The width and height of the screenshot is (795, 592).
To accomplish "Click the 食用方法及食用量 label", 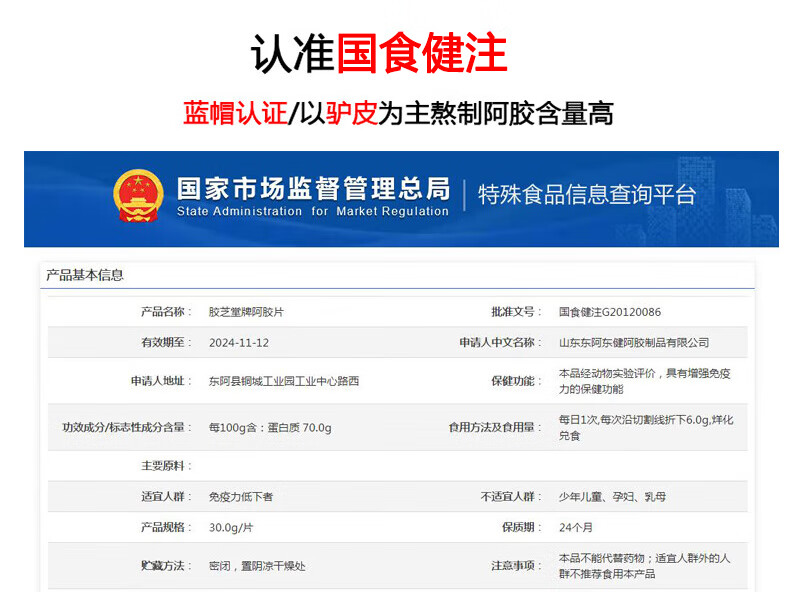I will (x=495, y=427).
